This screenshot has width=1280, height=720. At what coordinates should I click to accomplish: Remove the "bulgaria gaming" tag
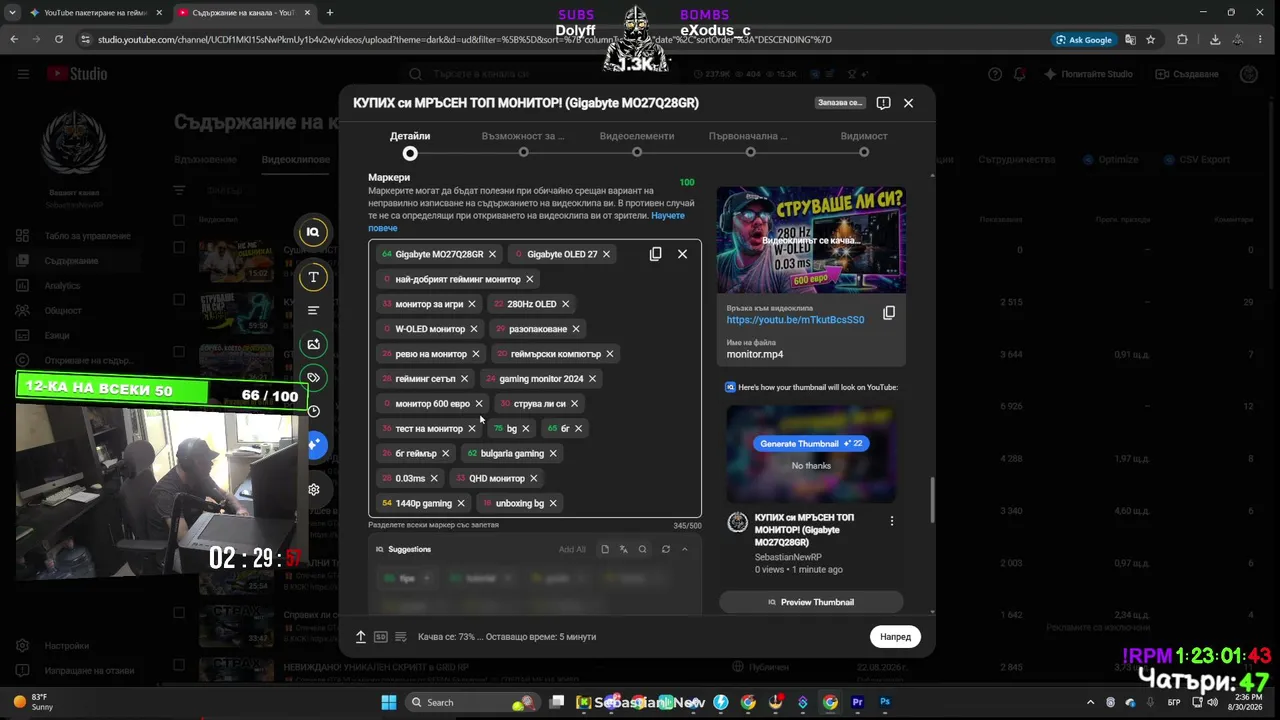coord(553,453)
